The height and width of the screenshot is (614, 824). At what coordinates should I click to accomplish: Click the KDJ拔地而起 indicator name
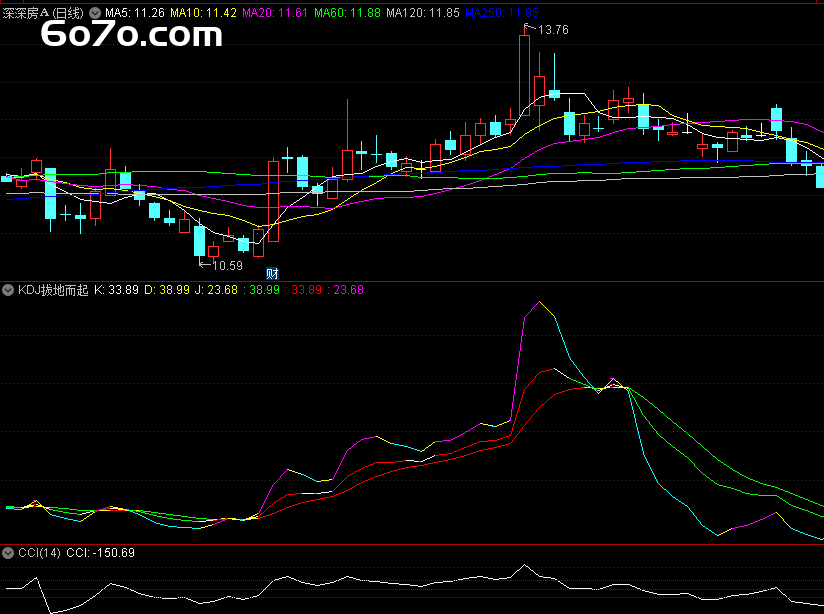tap(53, 290)
